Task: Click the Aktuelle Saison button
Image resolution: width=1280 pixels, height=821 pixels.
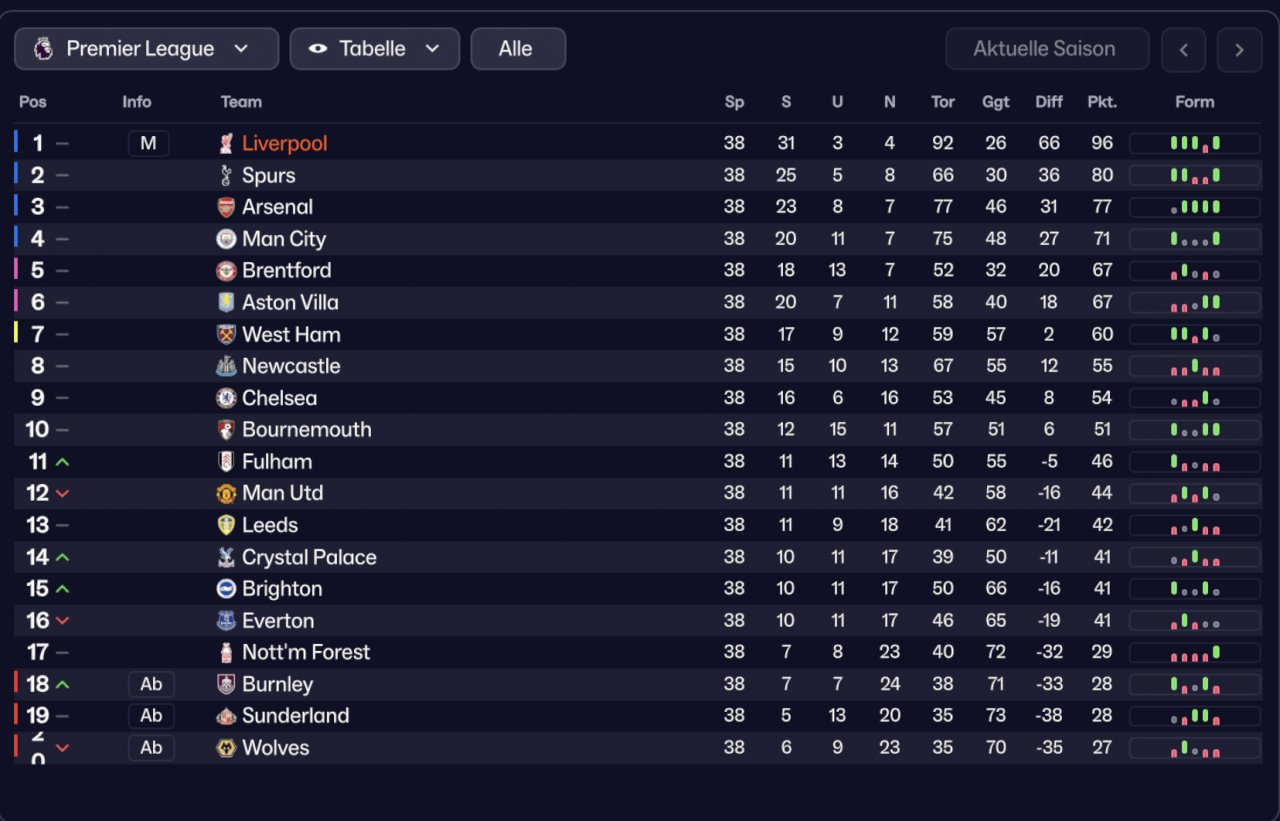Action: point(1044,49)
